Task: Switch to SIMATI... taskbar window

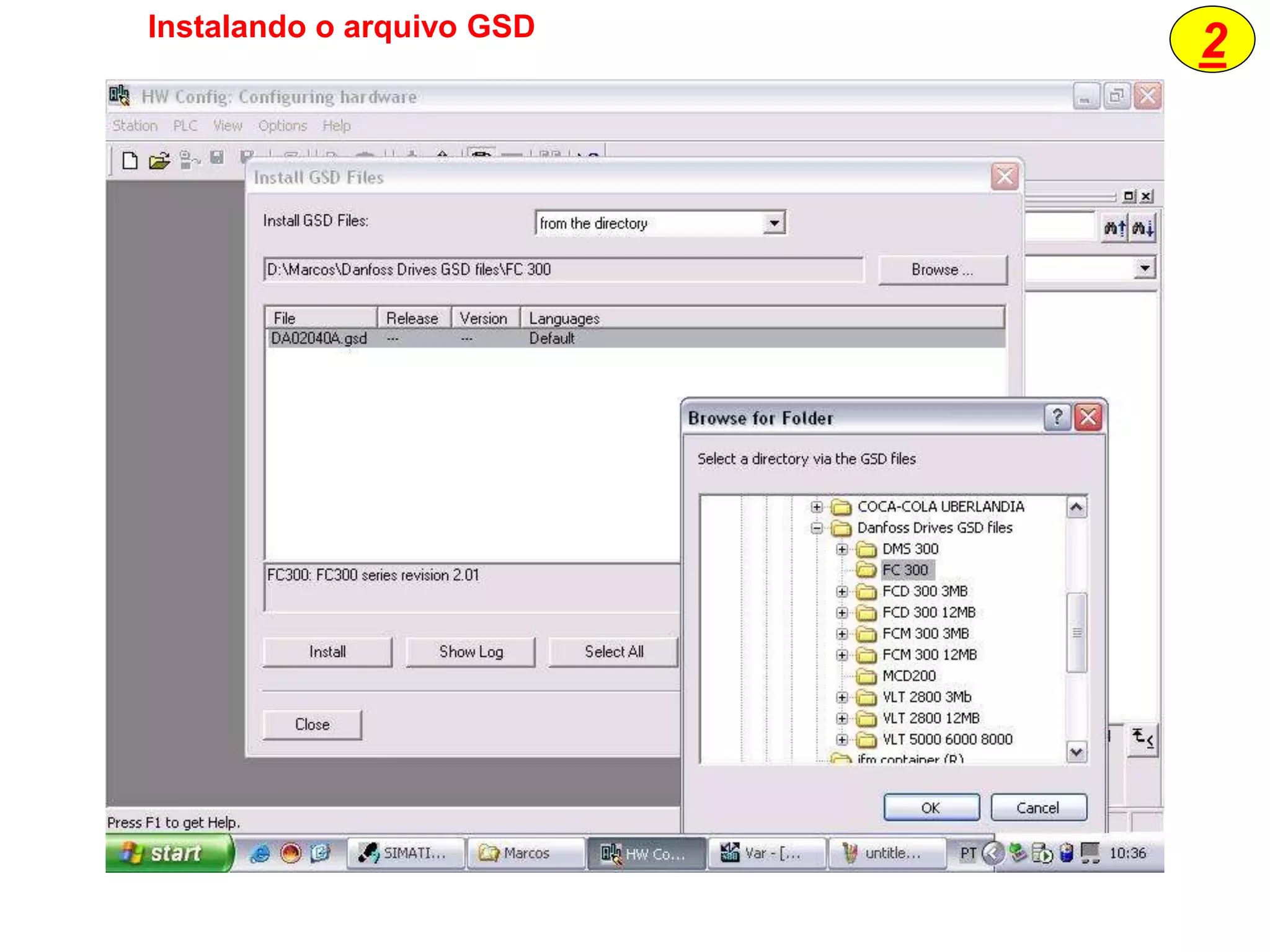Action: point(406,853)
